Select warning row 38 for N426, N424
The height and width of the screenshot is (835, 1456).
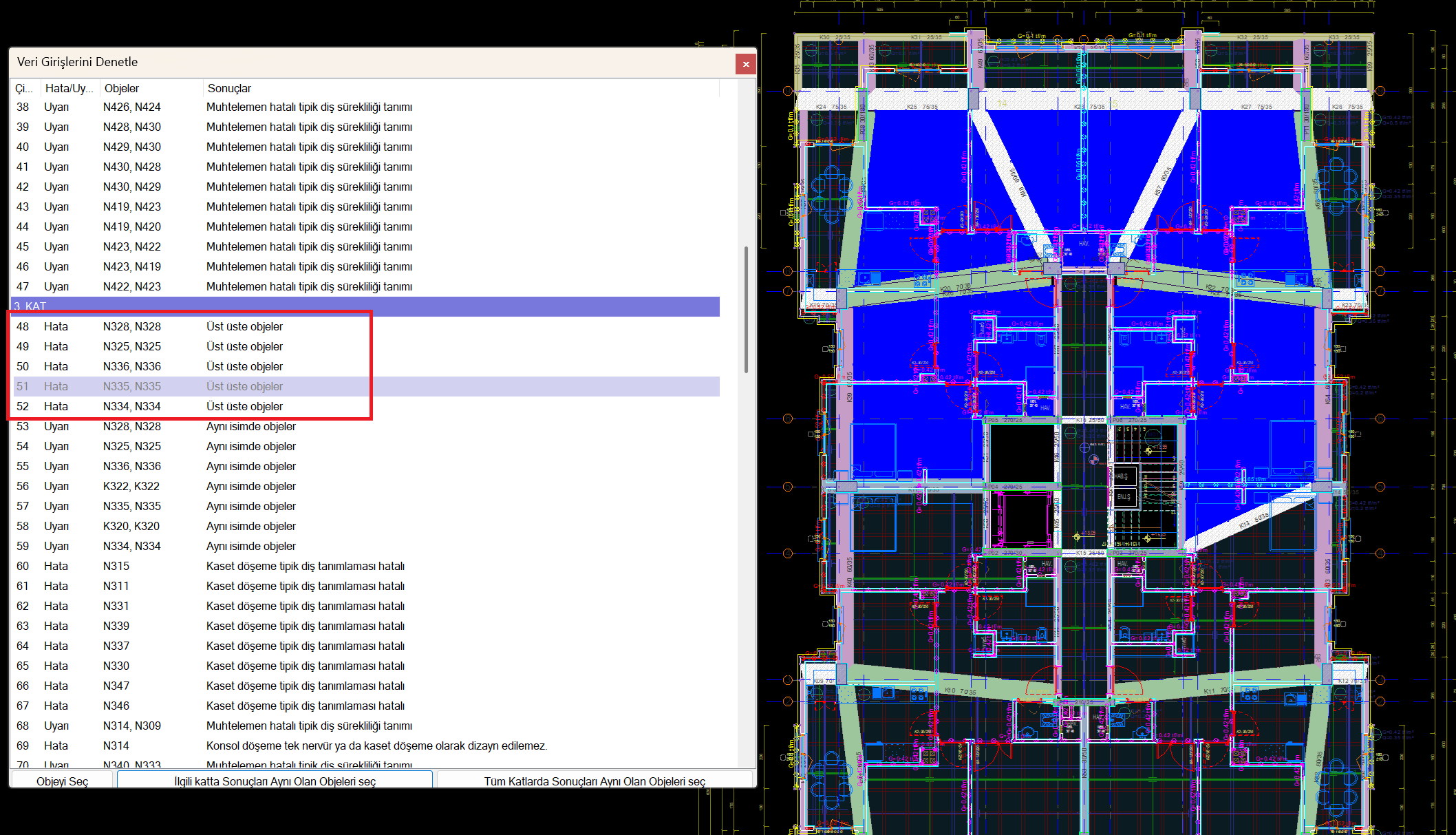132,107
